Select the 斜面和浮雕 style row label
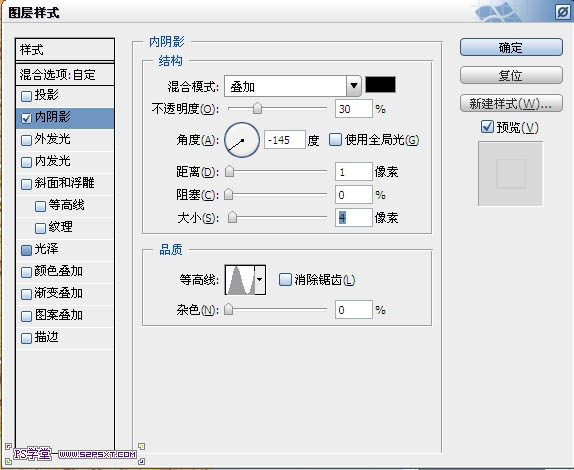The width and height of the screenshot is (574, 470). 64,183
